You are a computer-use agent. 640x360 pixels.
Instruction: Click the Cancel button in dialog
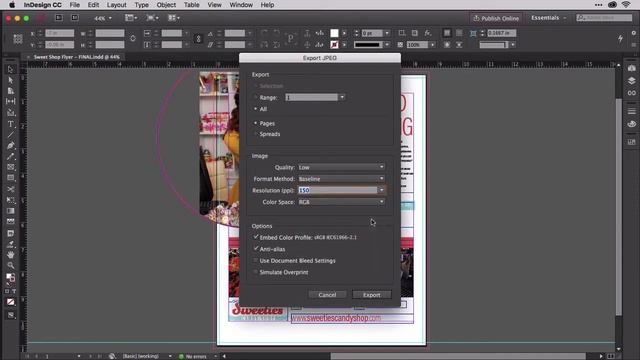pos(327,295)
